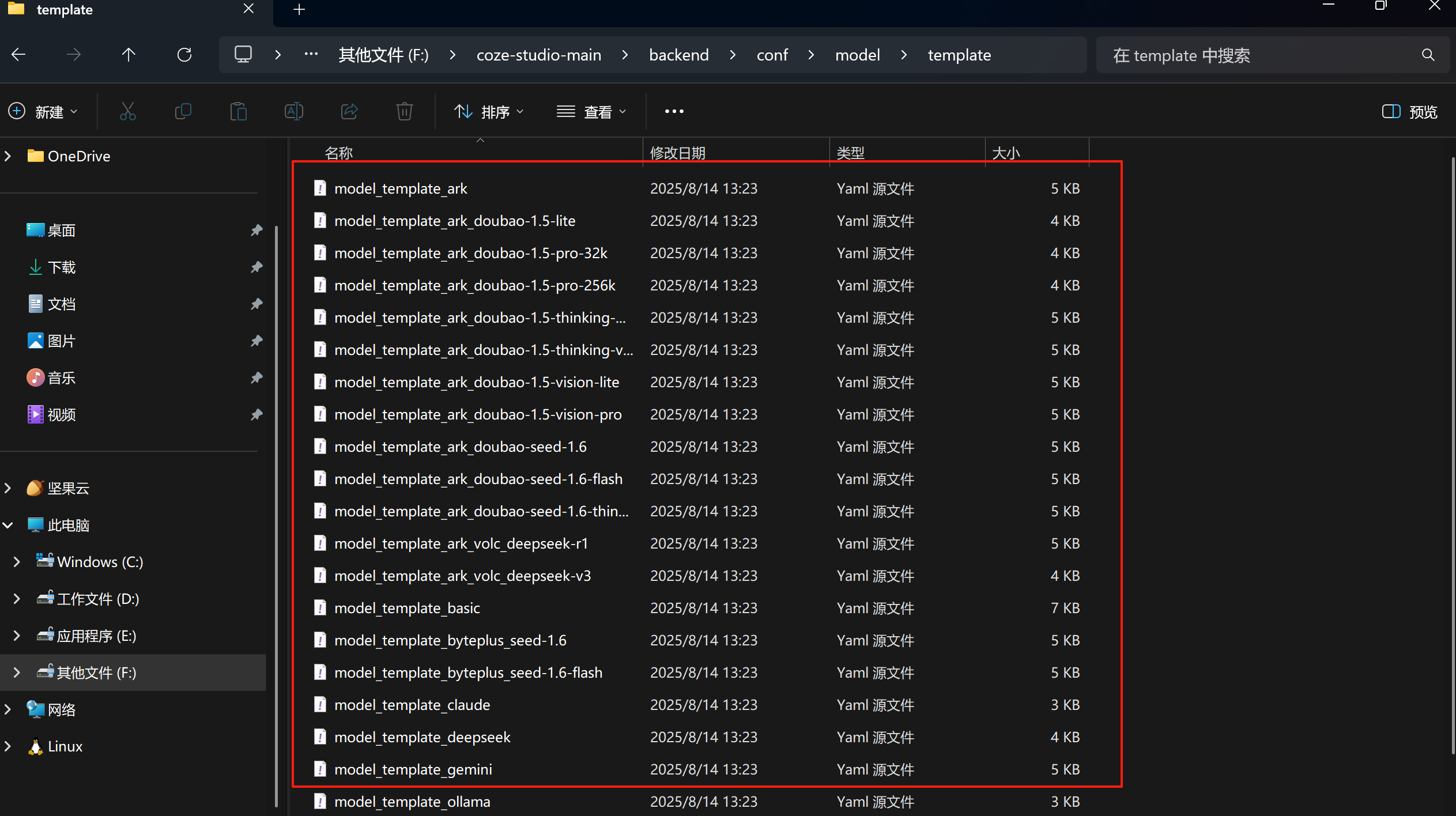This screenshot has width=1456, height=816.
Task: Open the 查看 view dropdown
Action: tap(591, 111)
